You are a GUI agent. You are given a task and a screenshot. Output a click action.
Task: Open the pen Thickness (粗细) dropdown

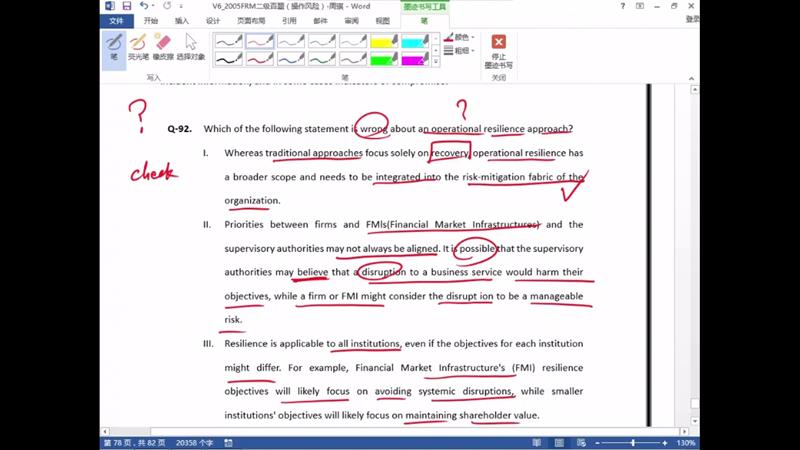pos(459,51)
